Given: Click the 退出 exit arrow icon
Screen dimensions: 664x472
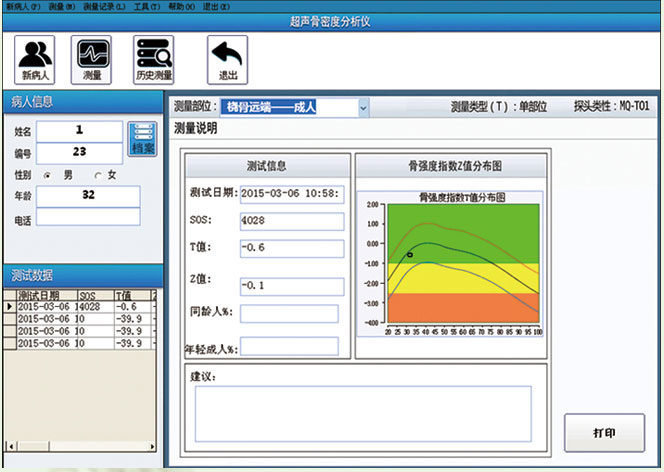Looking at the screenshot, I should click(x=227, y=59).
